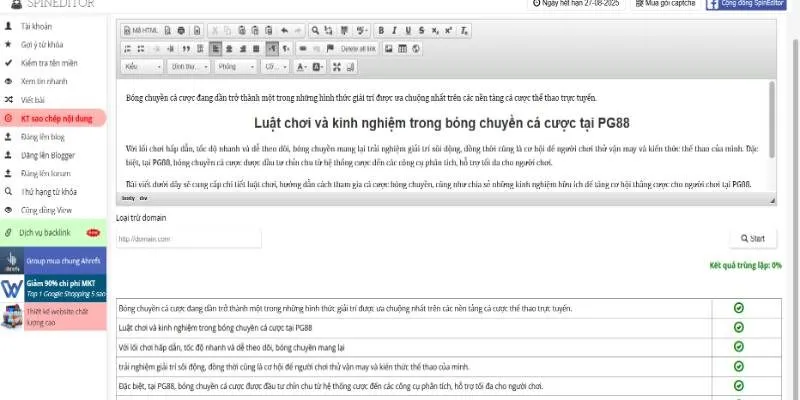Screen dimensions: 800x400
Task: Click the Create Div Container icon
Action: 200,49
